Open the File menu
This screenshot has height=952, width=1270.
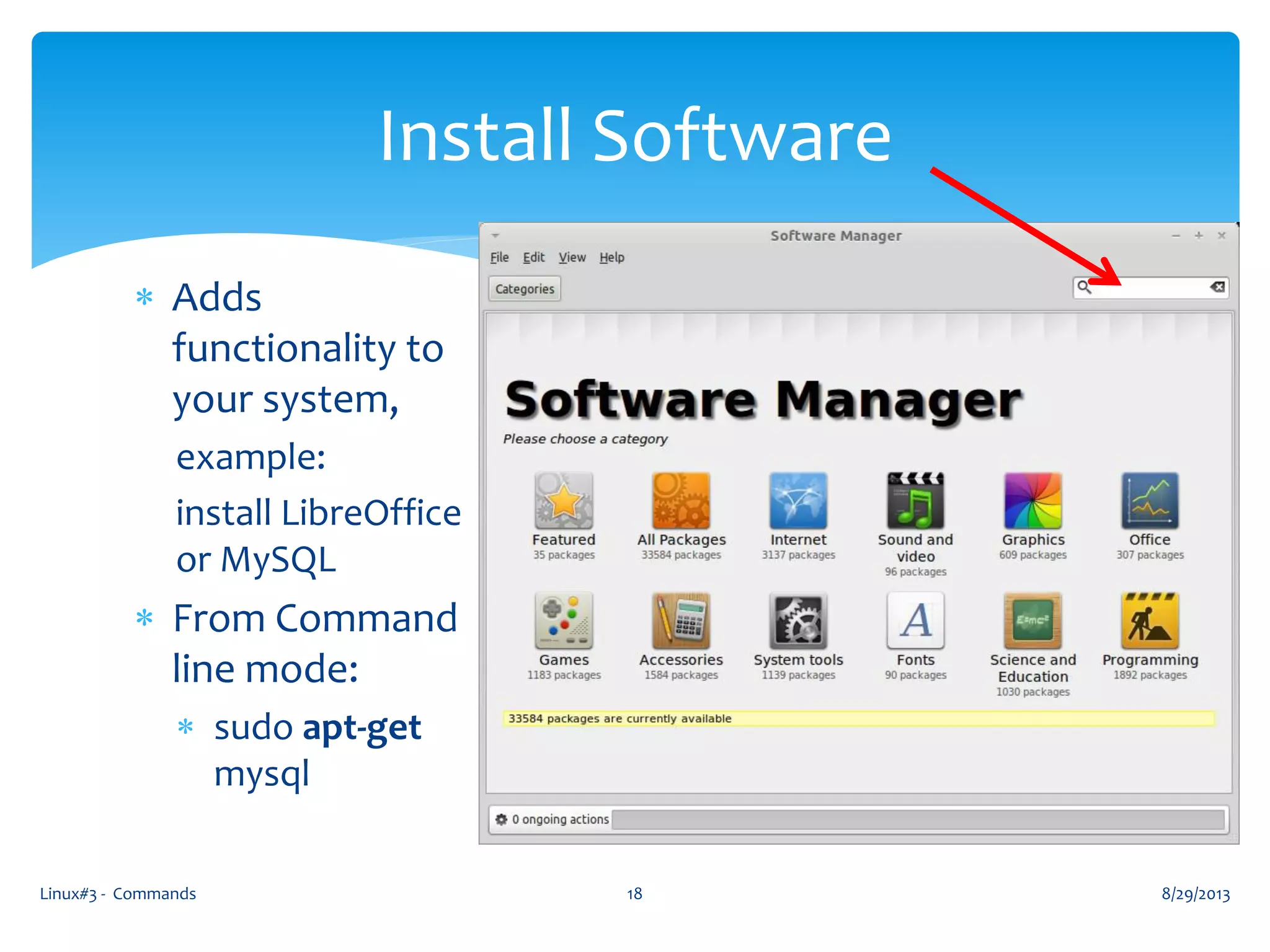point(499,257)
